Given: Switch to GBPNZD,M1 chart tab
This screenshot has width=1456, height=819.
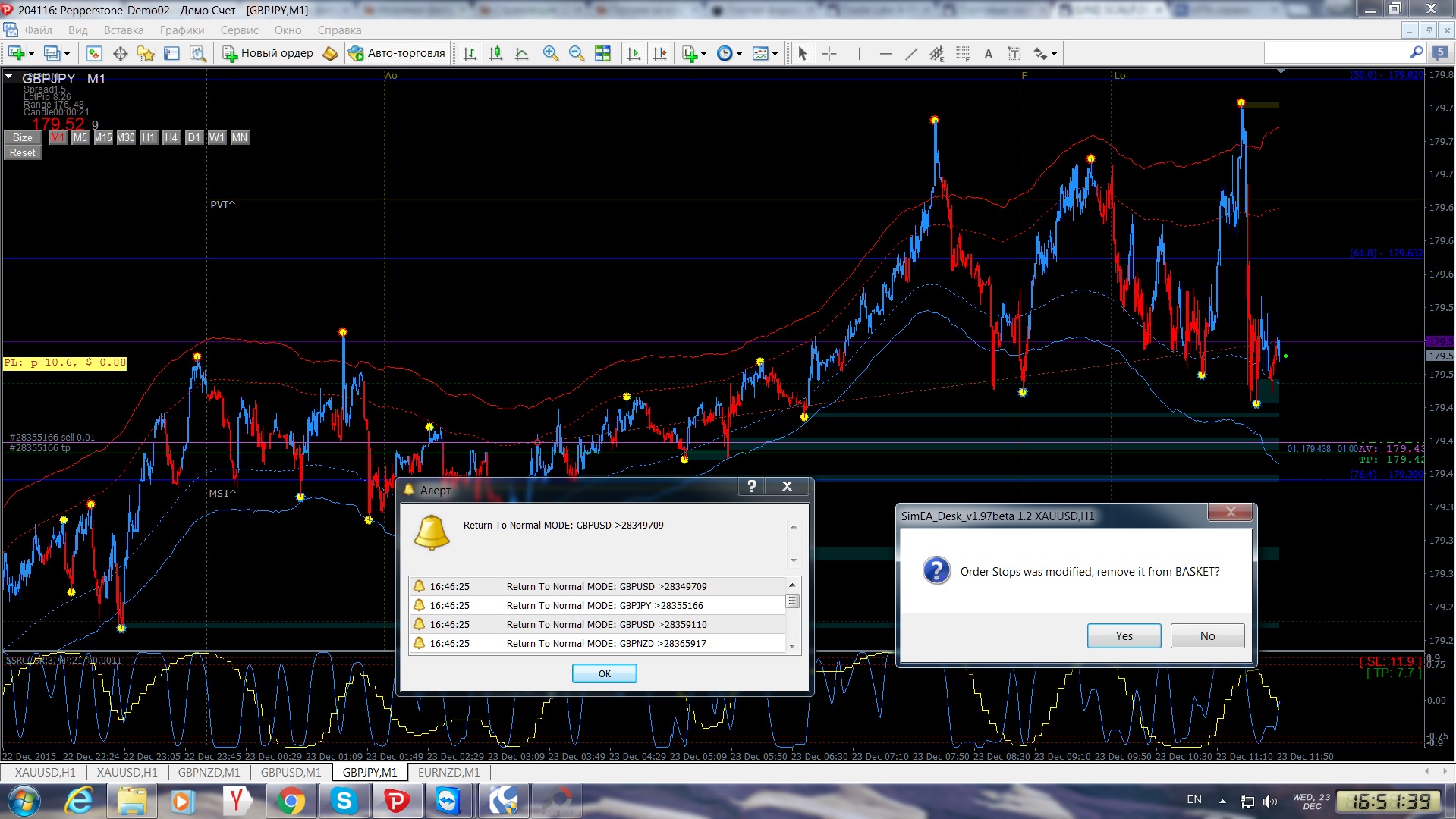Looking at the screenshot, I should point(209,772).
